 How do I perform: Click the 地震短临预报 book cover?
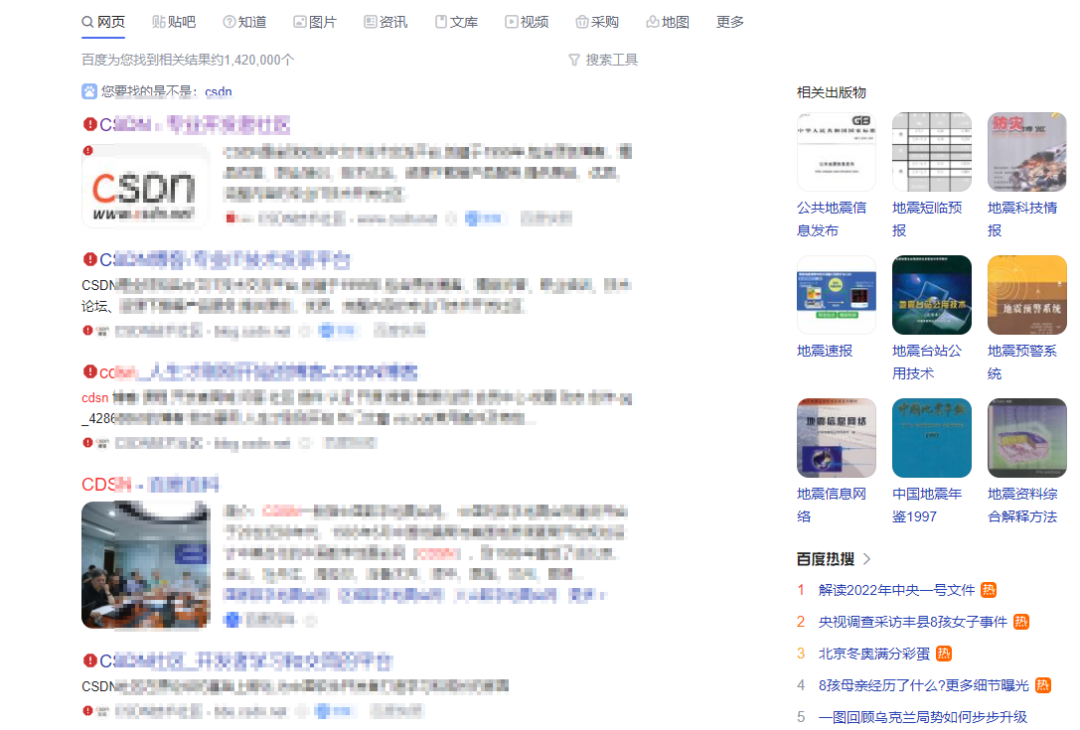(x=931, y=152)
